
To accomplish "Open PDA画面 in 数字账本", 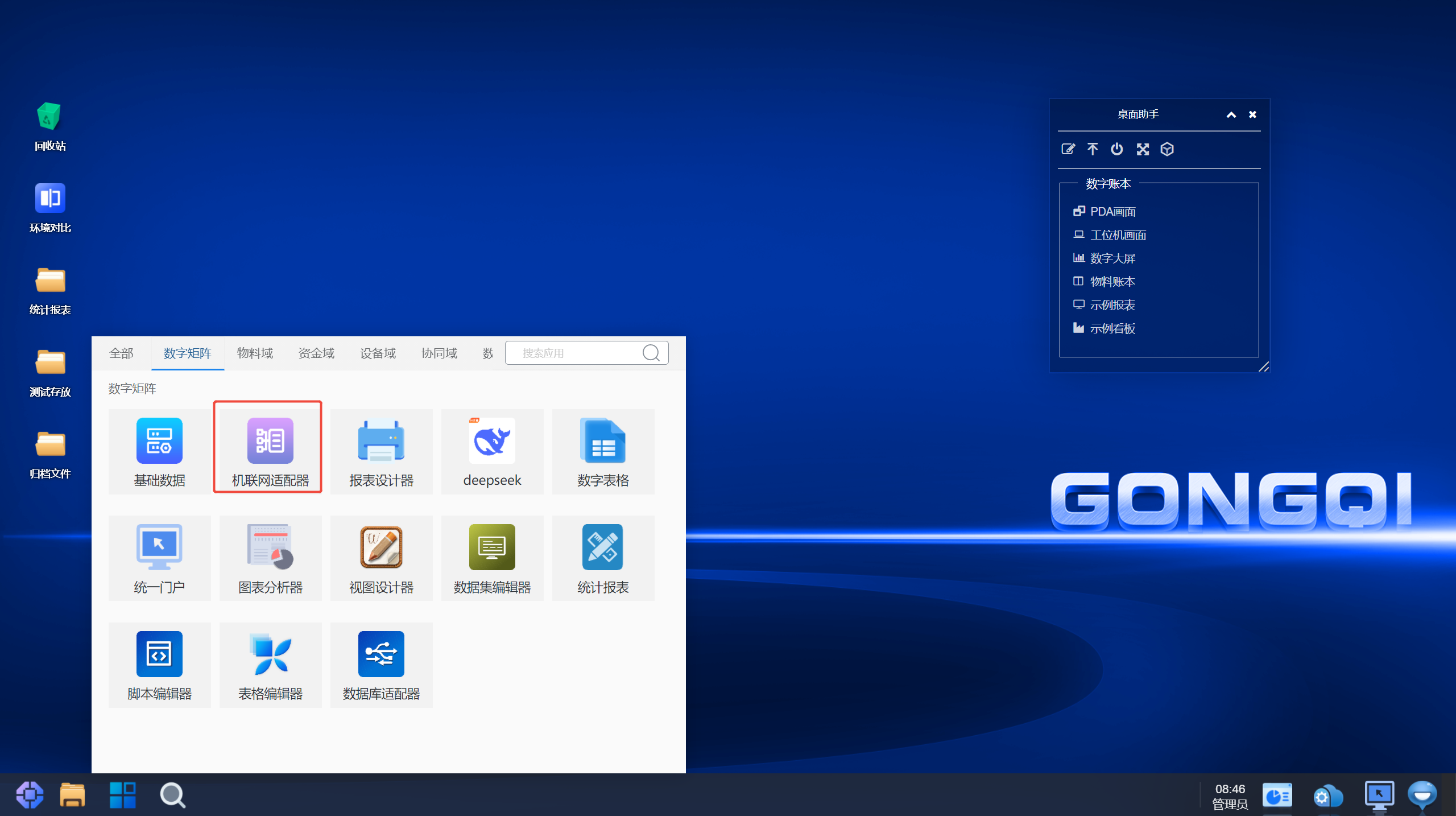I will tap(1104, 212).
